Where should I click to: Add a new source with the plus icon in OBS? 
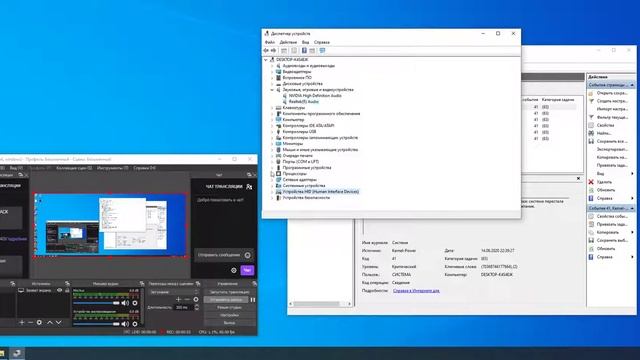tap(22, 322)
